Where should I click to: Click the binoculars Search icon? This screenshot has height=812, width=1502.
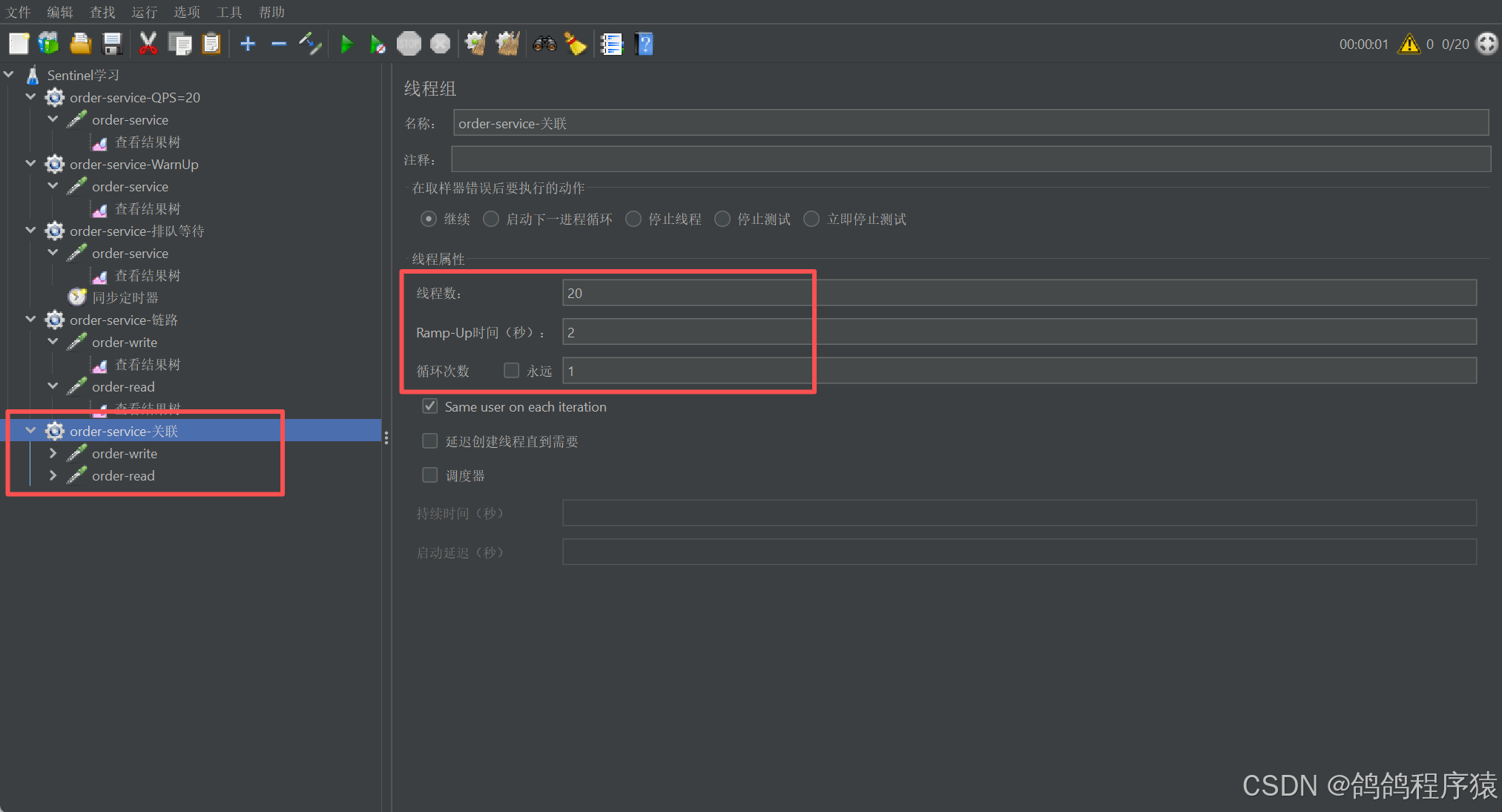tap(544, 44)
